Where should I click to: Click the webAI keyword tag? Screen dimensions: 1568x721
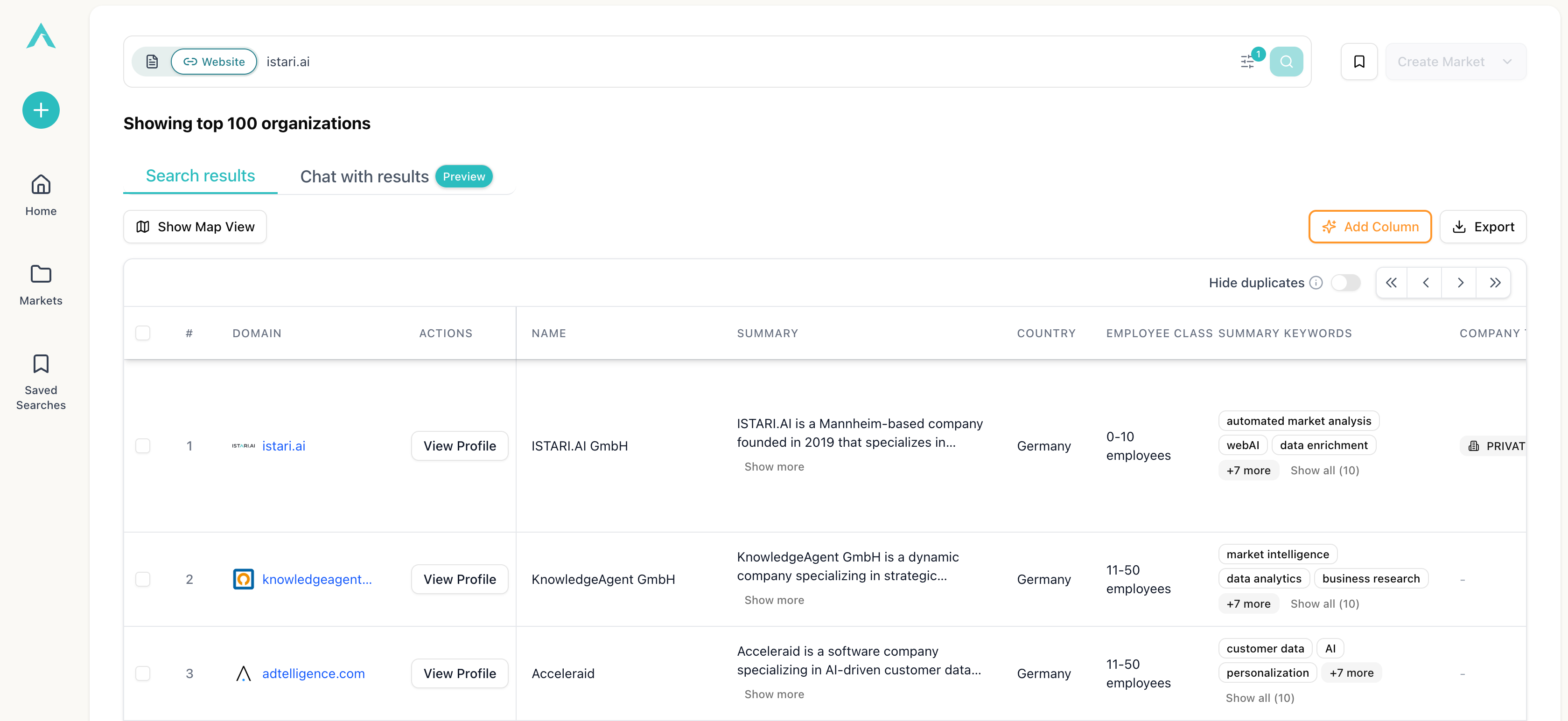tap(1243, 445)
